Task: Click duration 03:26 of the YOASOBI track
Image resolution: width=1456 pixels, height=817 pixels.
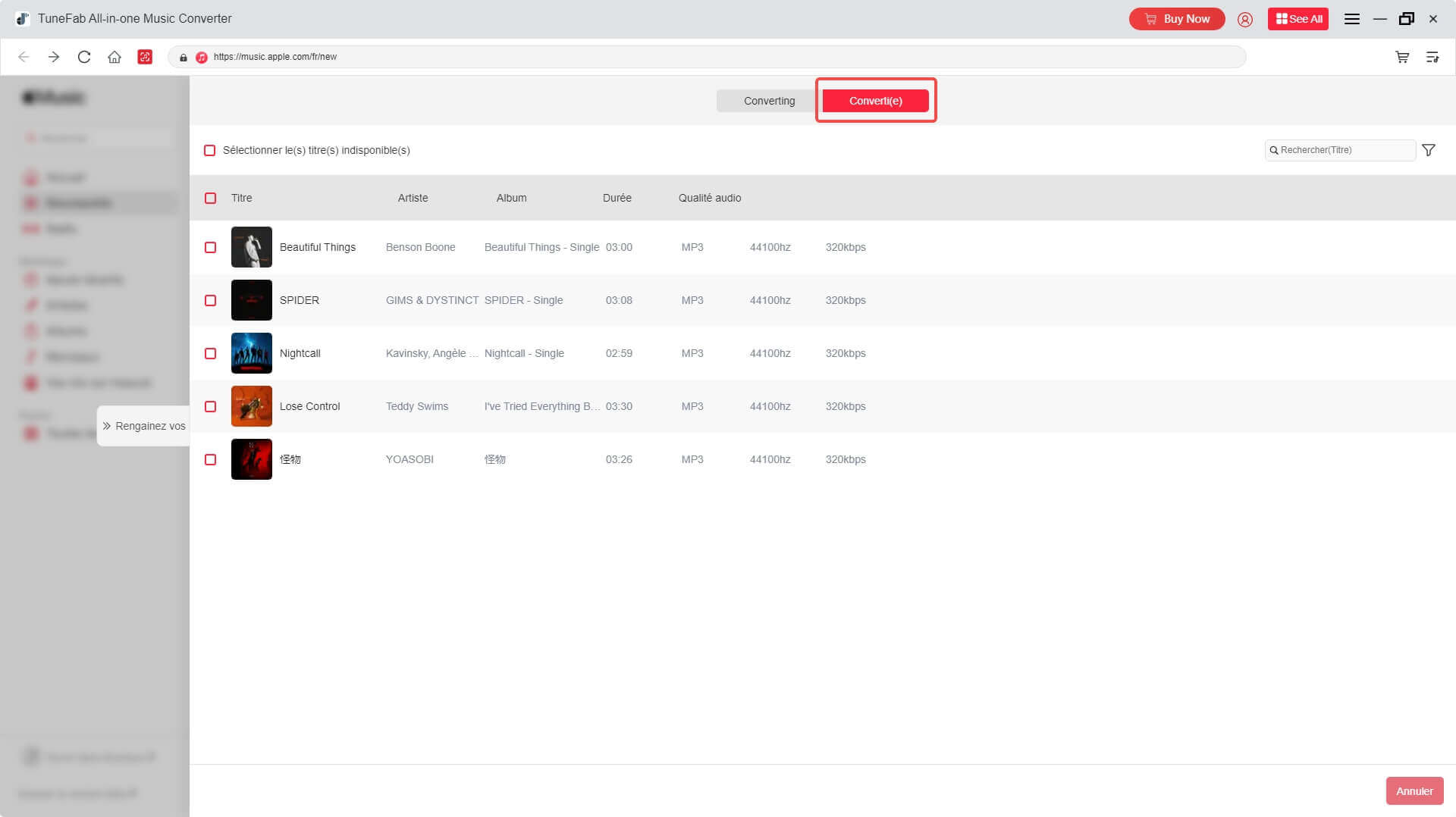Action: pyautogui.click(x=619, y=459)
